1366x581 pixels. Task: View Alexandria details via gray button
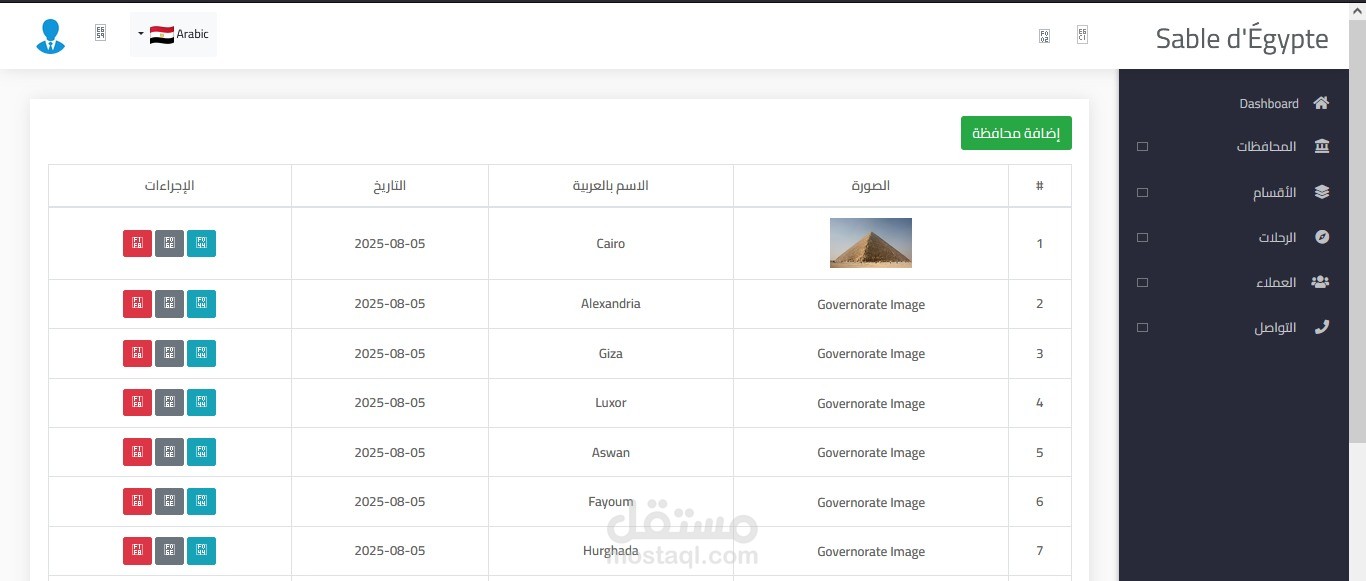click(x=169, y=303)
